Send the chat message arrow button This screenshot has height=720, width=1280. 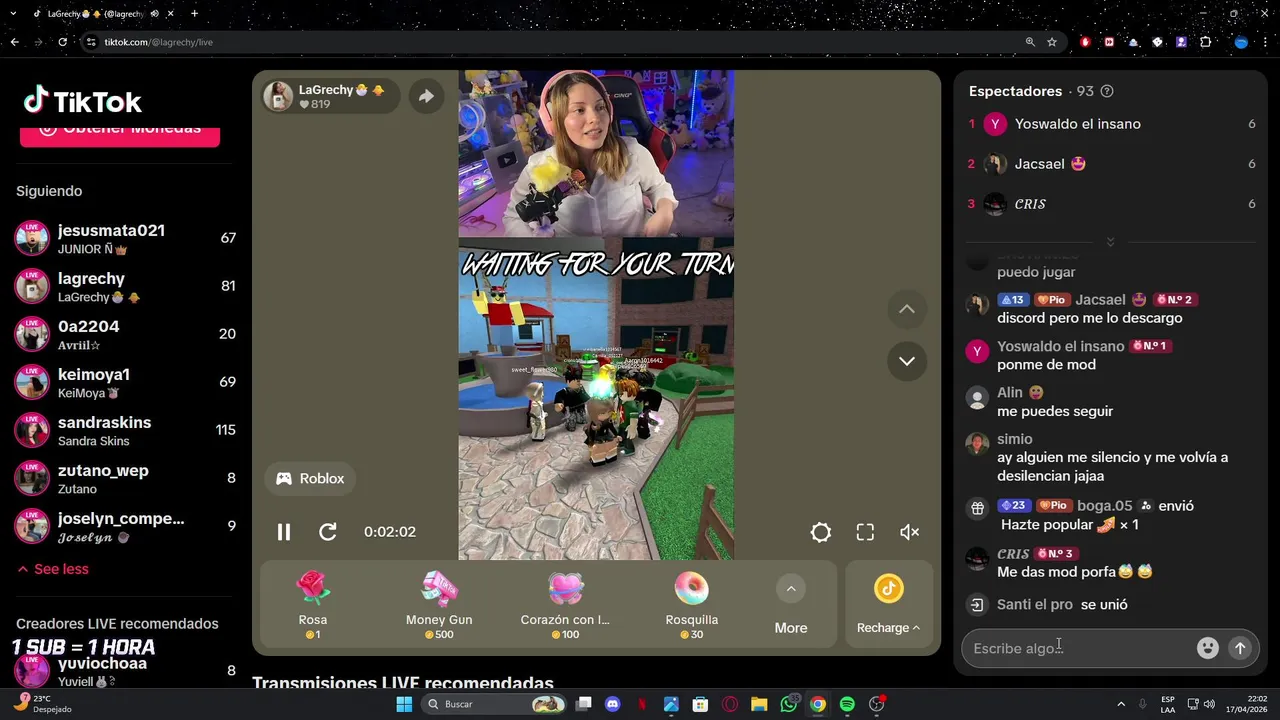point(1240,648)
